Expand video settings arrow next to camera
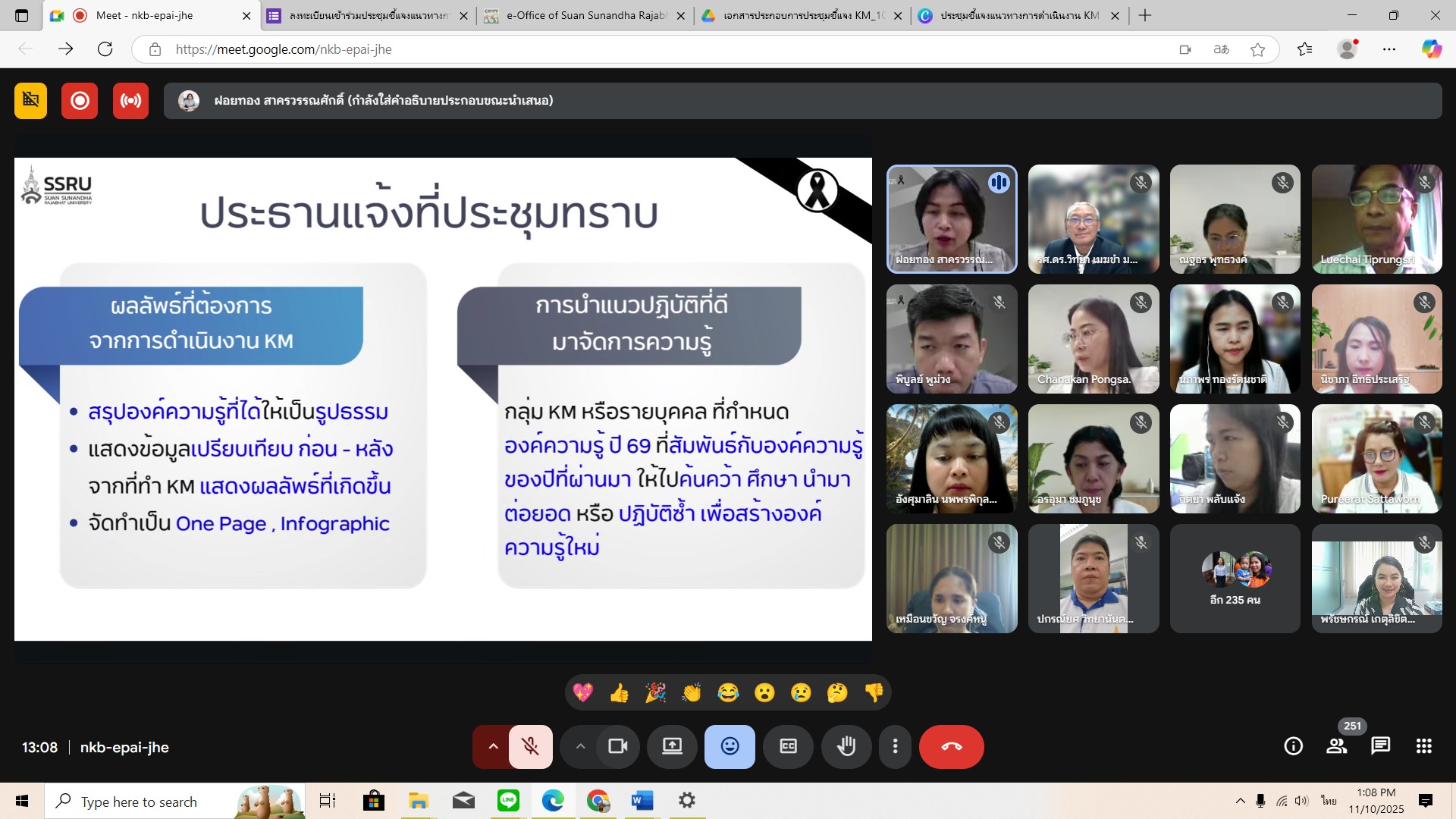 (580, 747)
